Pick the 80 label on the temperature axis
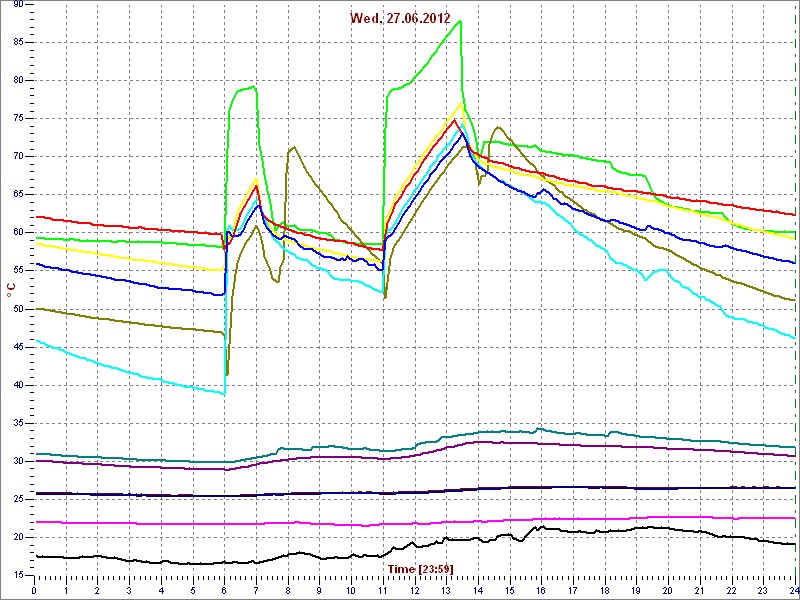 [18, 80]
